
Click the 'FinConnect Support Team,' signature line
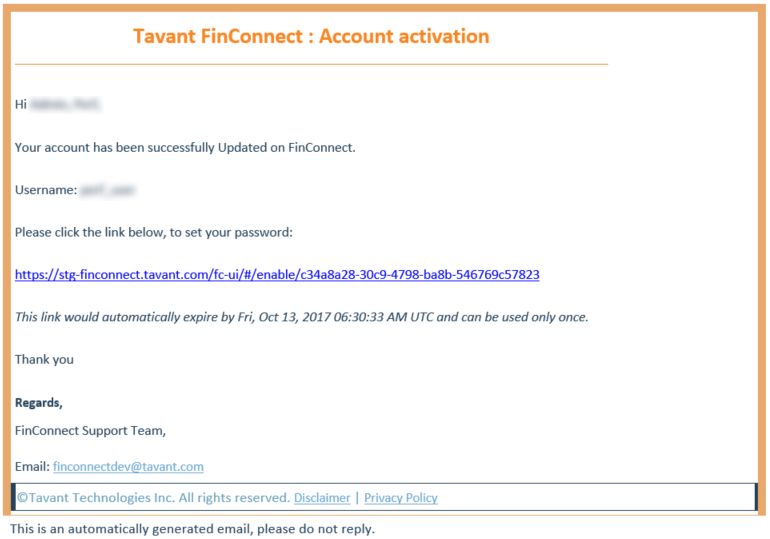coord(90,431)
